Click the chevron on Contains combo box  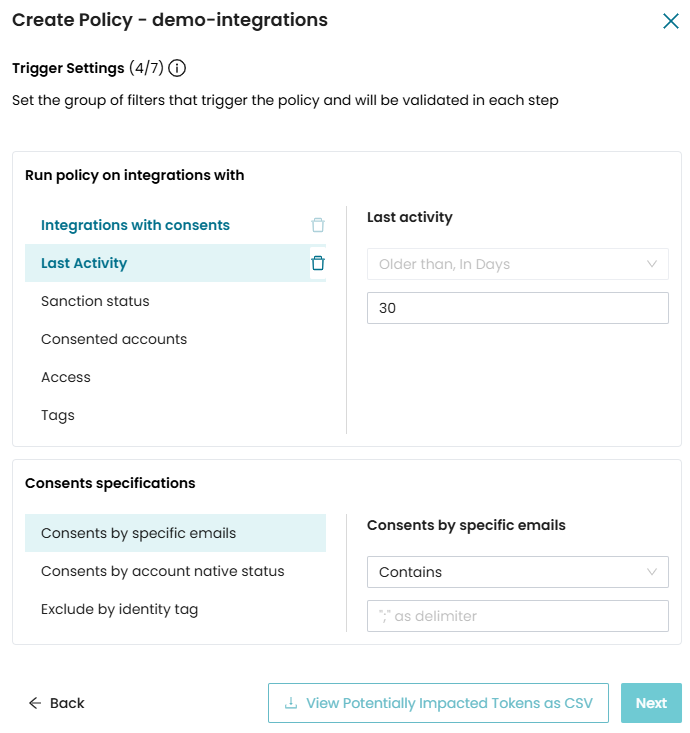pyautogui.click(x=652, y=572)
